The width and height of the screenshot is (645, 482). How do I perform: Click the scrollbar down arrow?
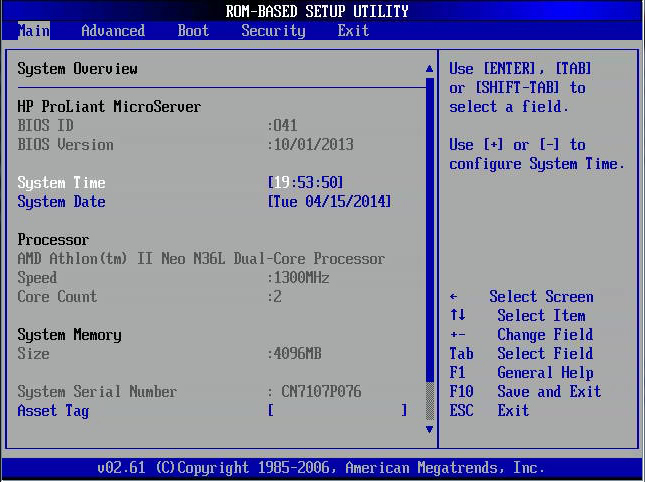coord(429,430)
